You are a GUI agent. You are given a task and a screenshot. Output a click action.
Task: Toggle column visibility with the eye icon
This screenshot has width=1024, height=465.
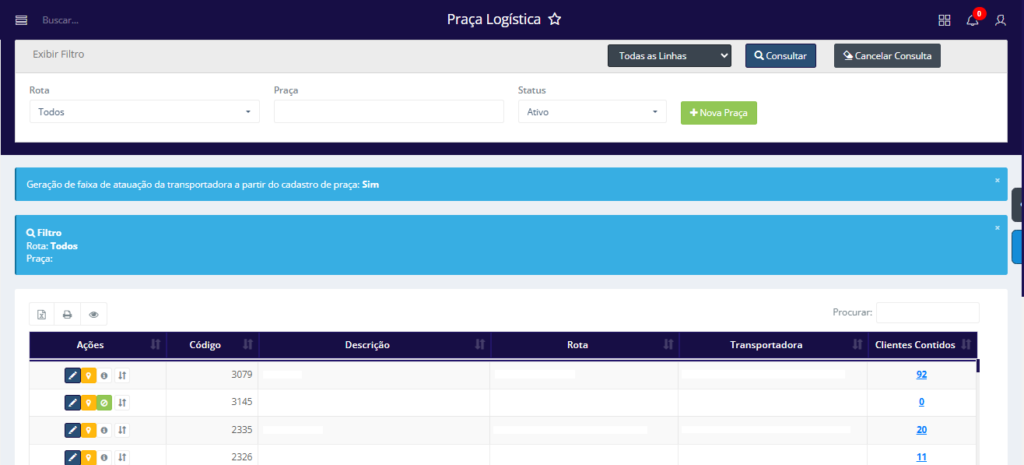tap(94, 314)
